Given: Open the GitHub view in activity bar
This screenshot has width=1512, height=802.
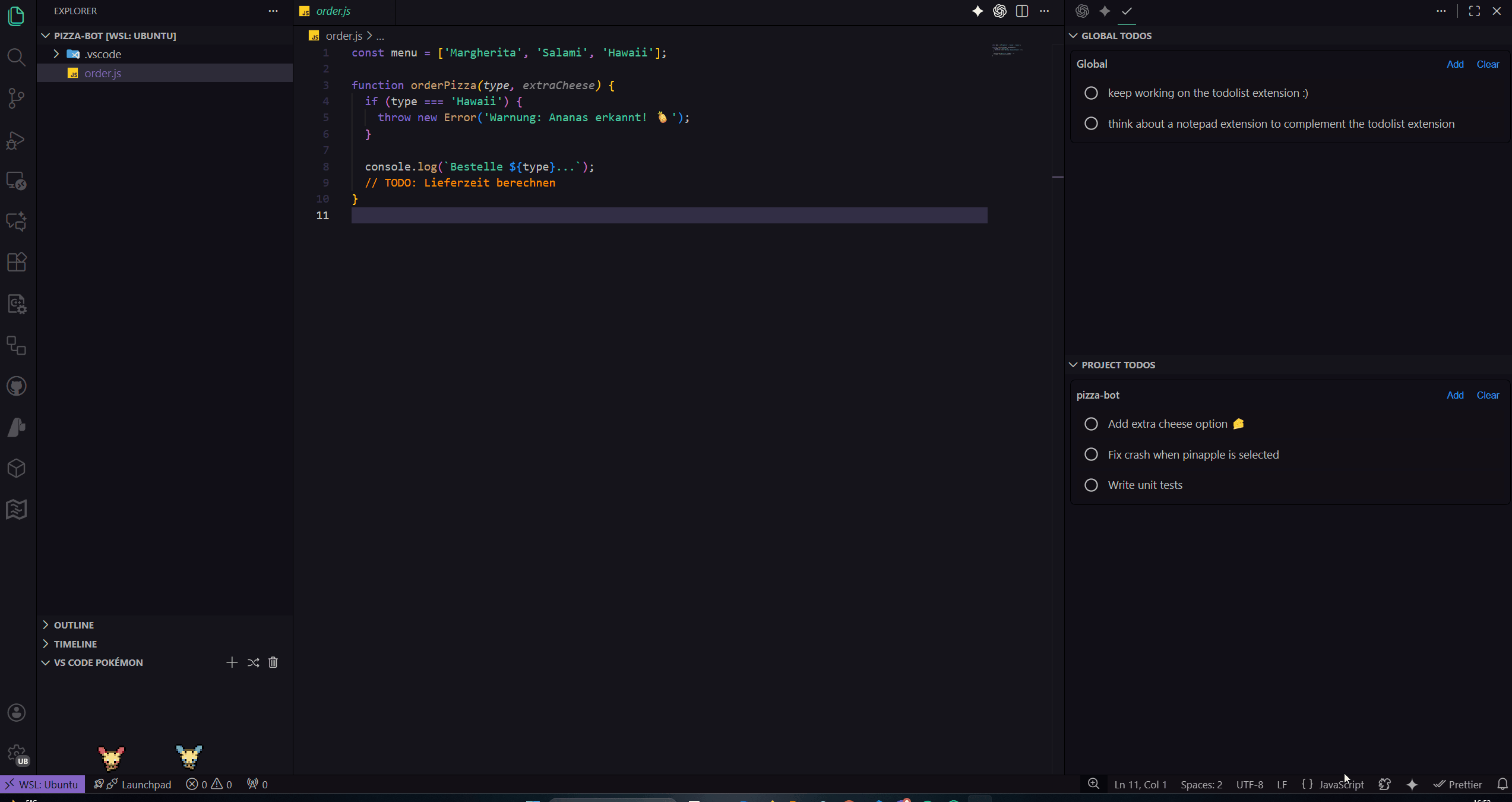Looking at the screenshot, I should (x=16, y=387).
